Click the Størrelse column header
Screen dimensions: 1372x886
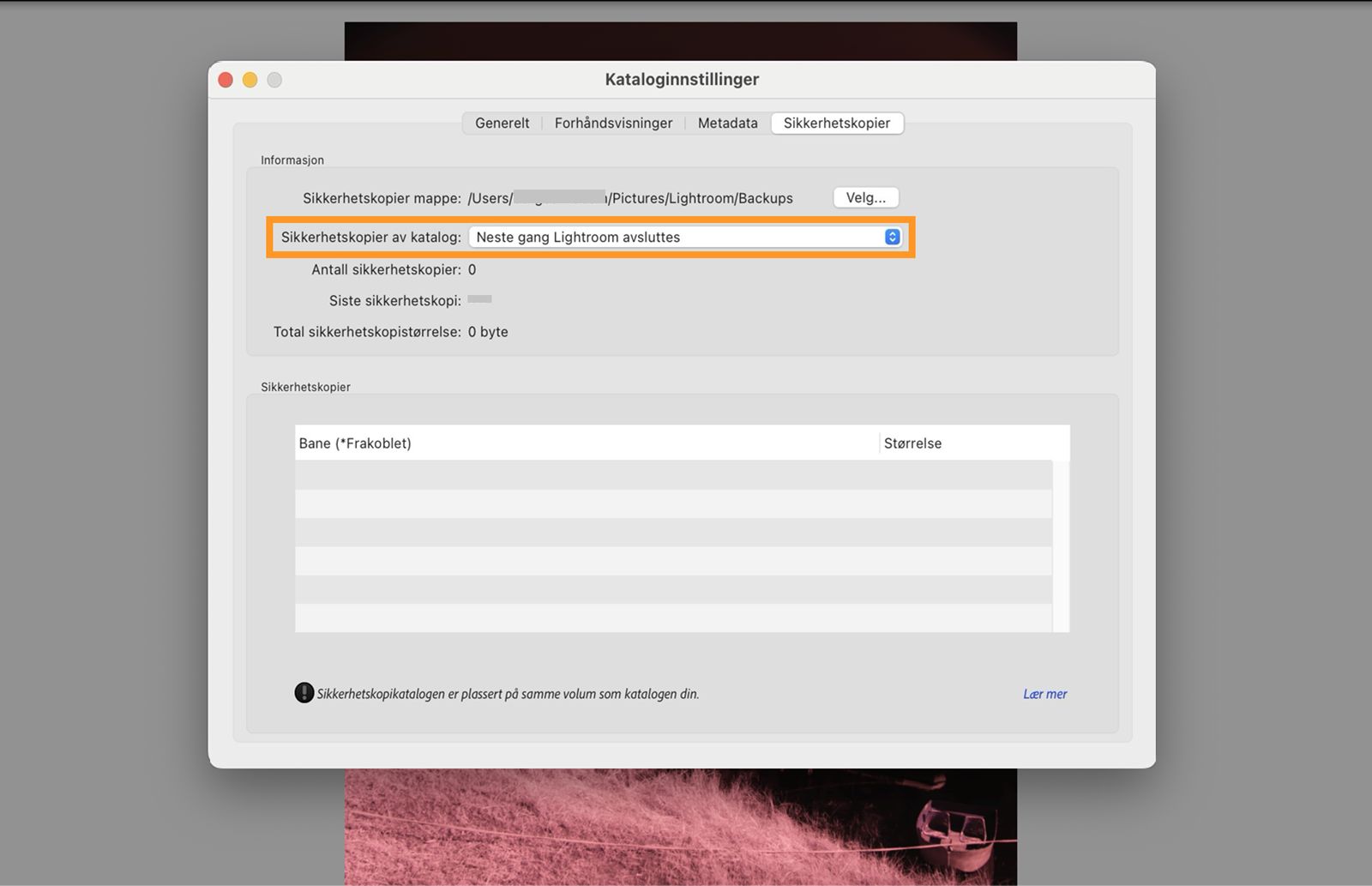click(x=912, y=443)
